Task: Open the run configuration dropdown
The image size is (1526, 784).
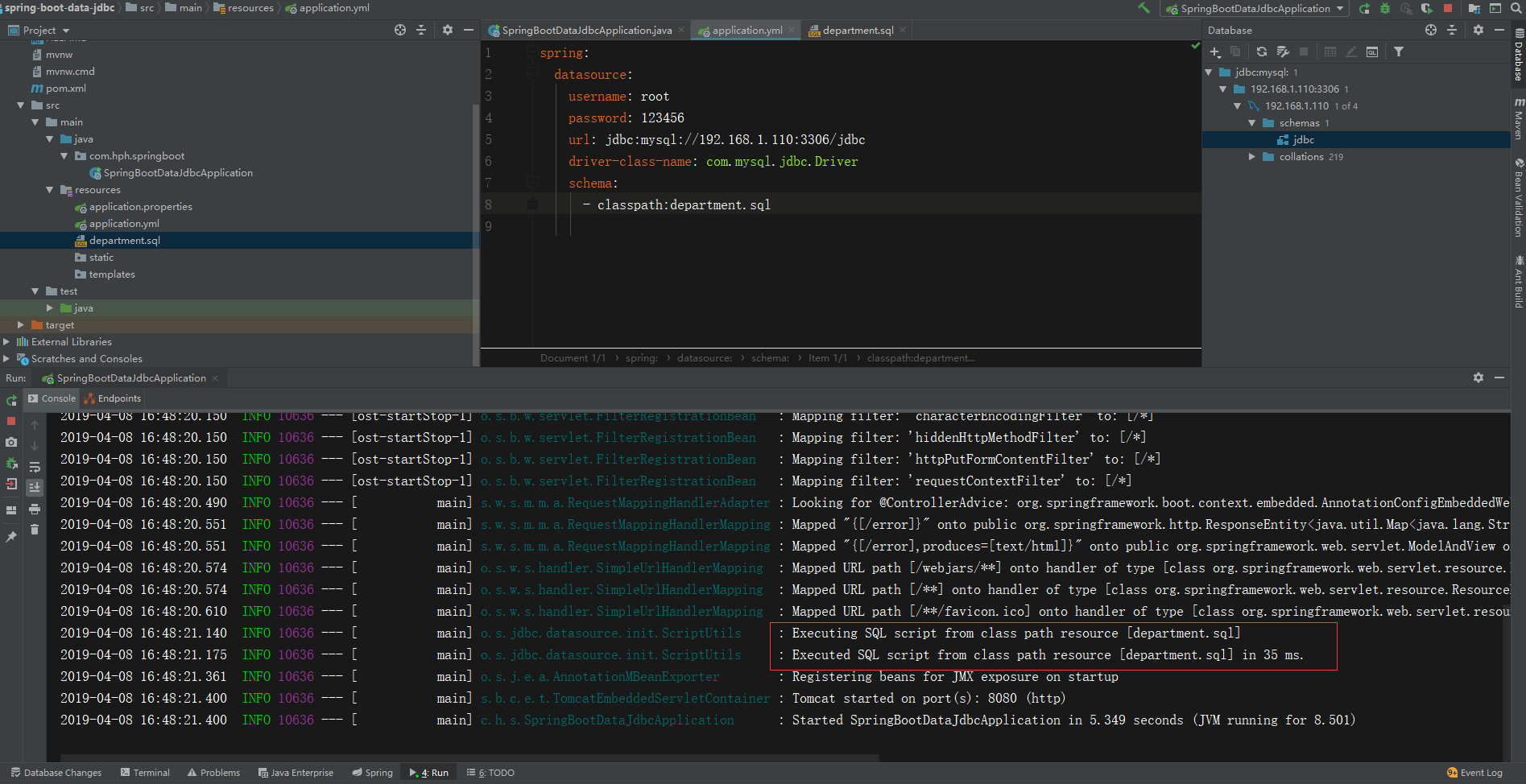Action: 1255,8
